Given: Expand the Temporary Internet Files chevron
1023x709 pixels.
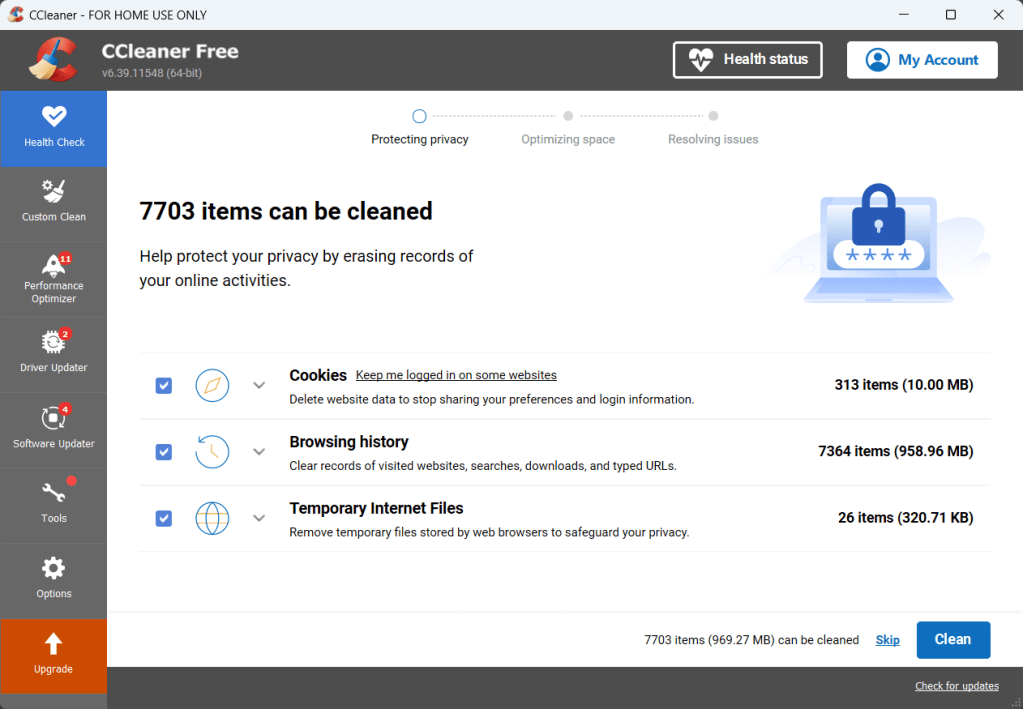Looking at the screenshot, I should tap(259, 518).
